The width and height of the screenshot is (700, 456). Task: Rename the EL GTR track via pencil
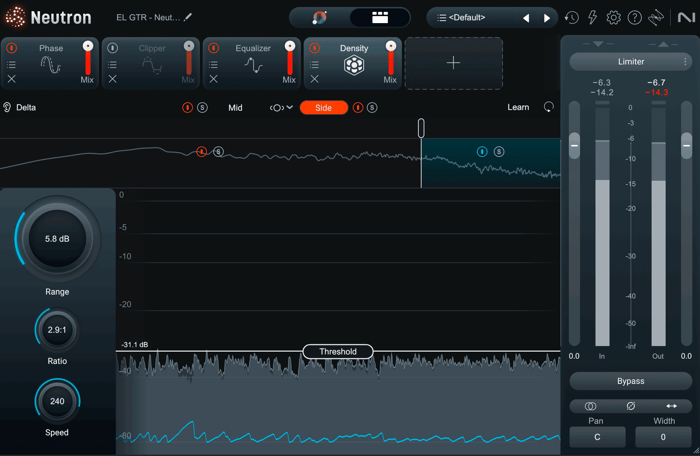(188, 17)
